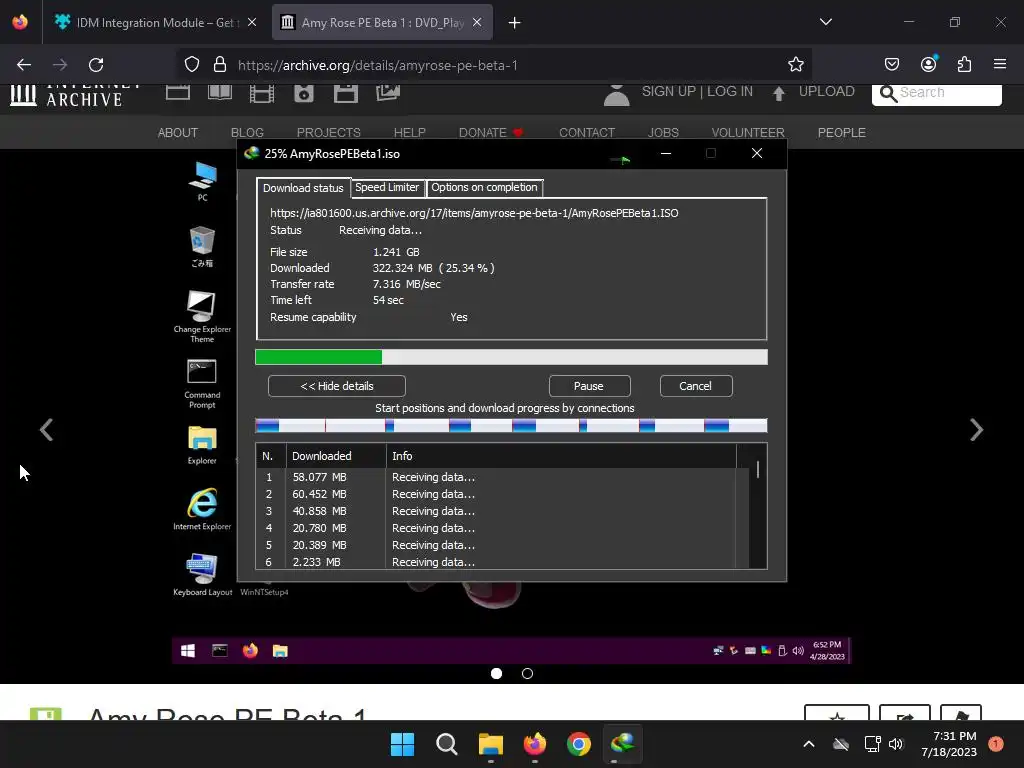Open the ABOUT menu item
Screen dimensions: 1024x768
point(178,133)
